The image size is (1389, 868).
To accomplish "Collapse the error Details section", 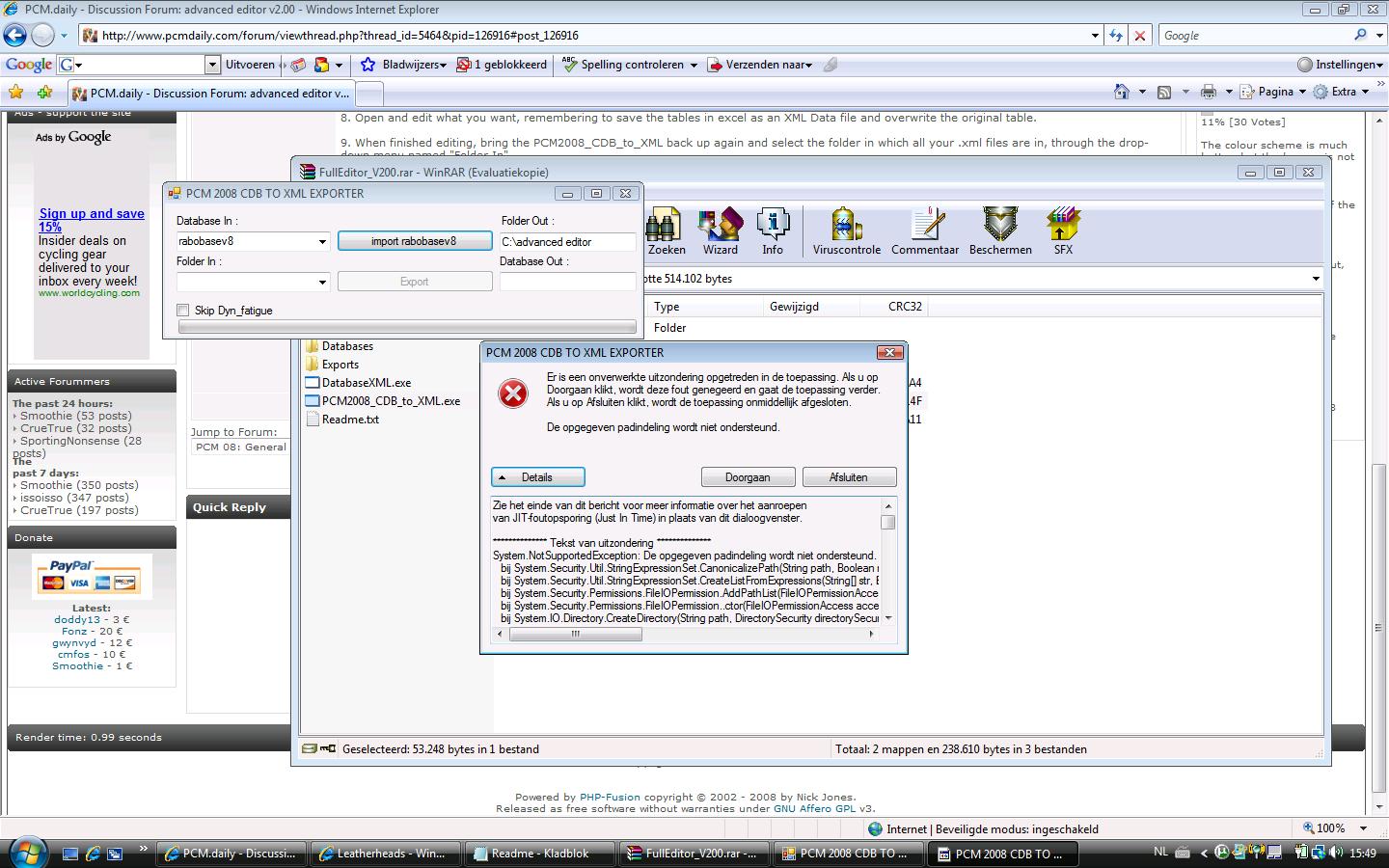I will (x=537, y=477).
